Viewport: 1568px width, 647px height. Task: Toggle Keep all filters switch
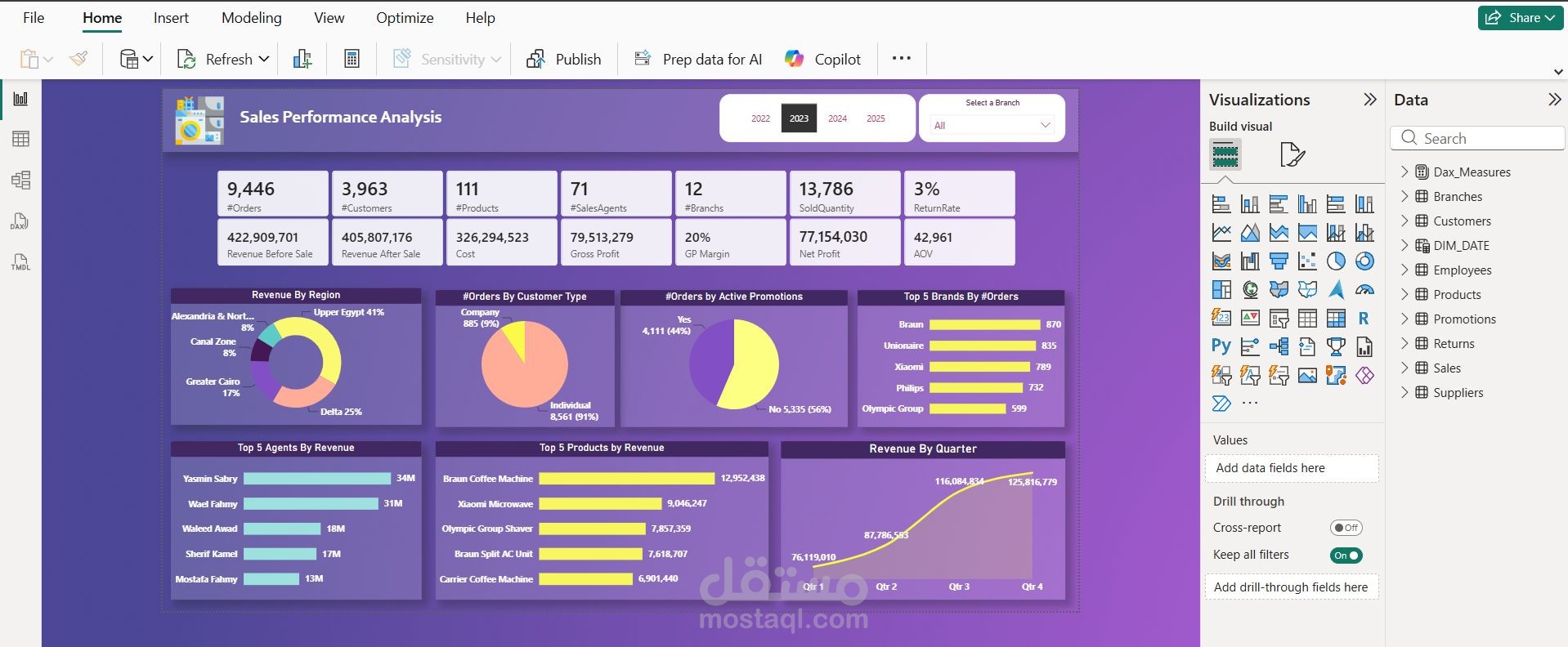coord(1346,556)
